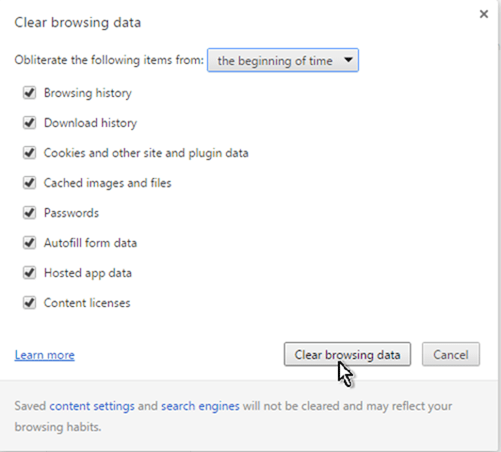Uncheck the Content licenses checkbox
The height and width of the screenshot is (452, 501).
pyautogui.click(x=29, y=303)
